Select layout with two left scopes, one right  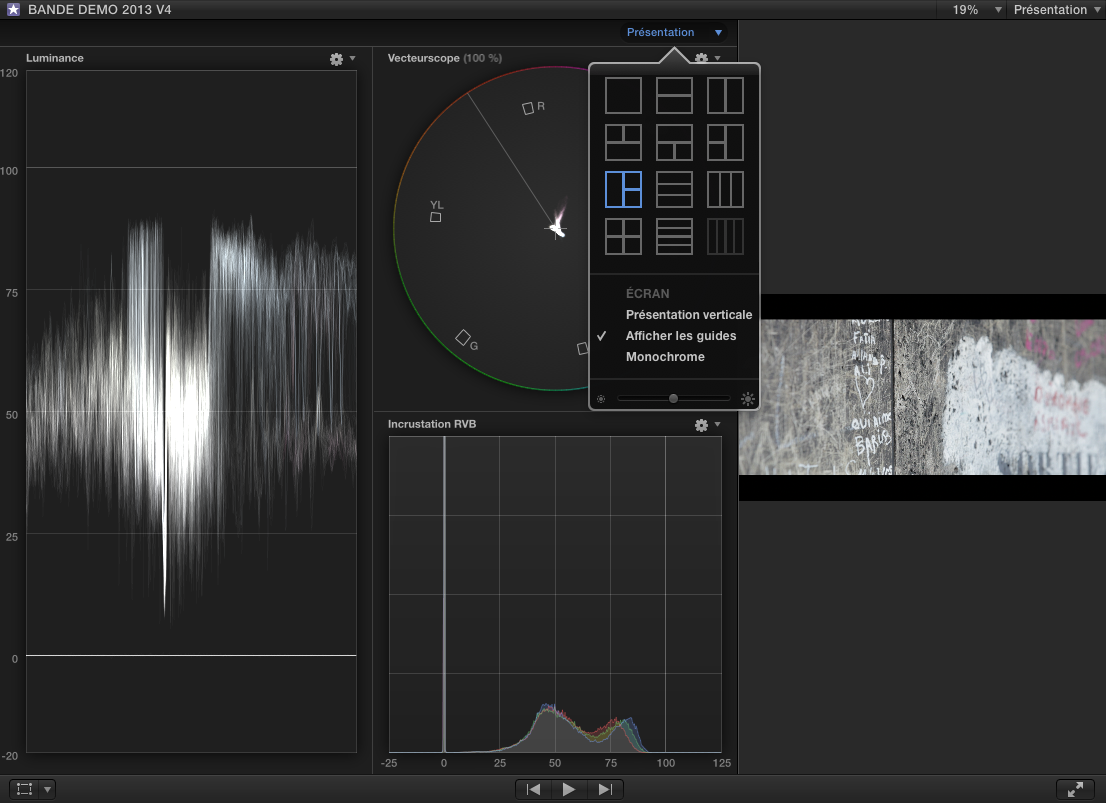point(725,143)
